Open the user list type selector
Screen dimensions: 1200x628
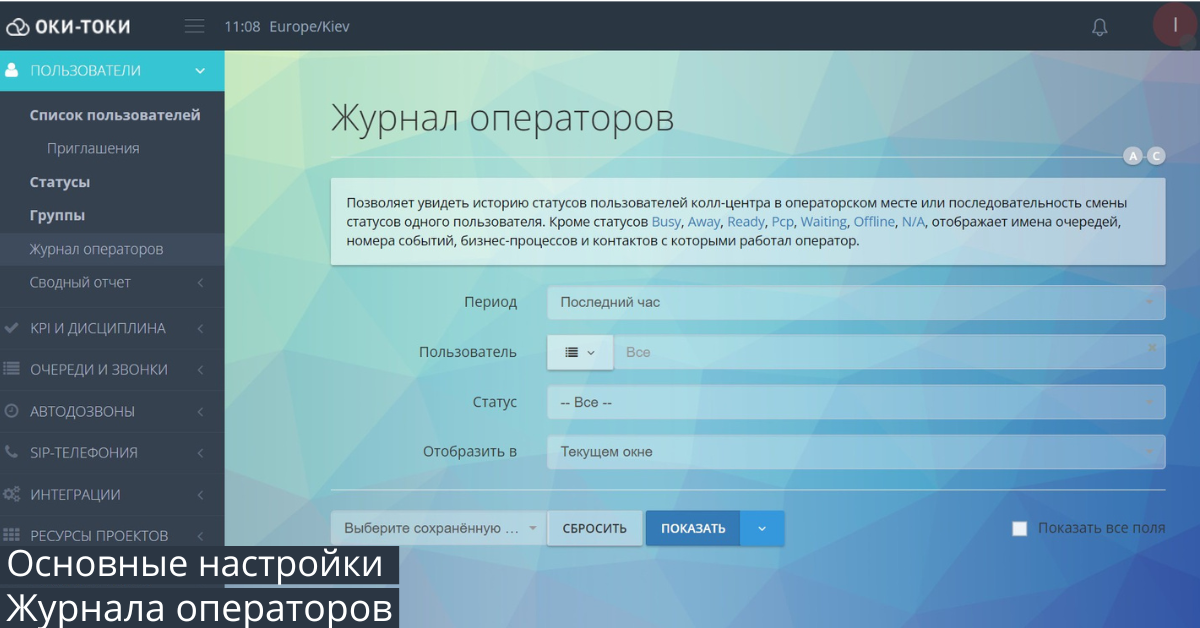[x=580, y=352]
